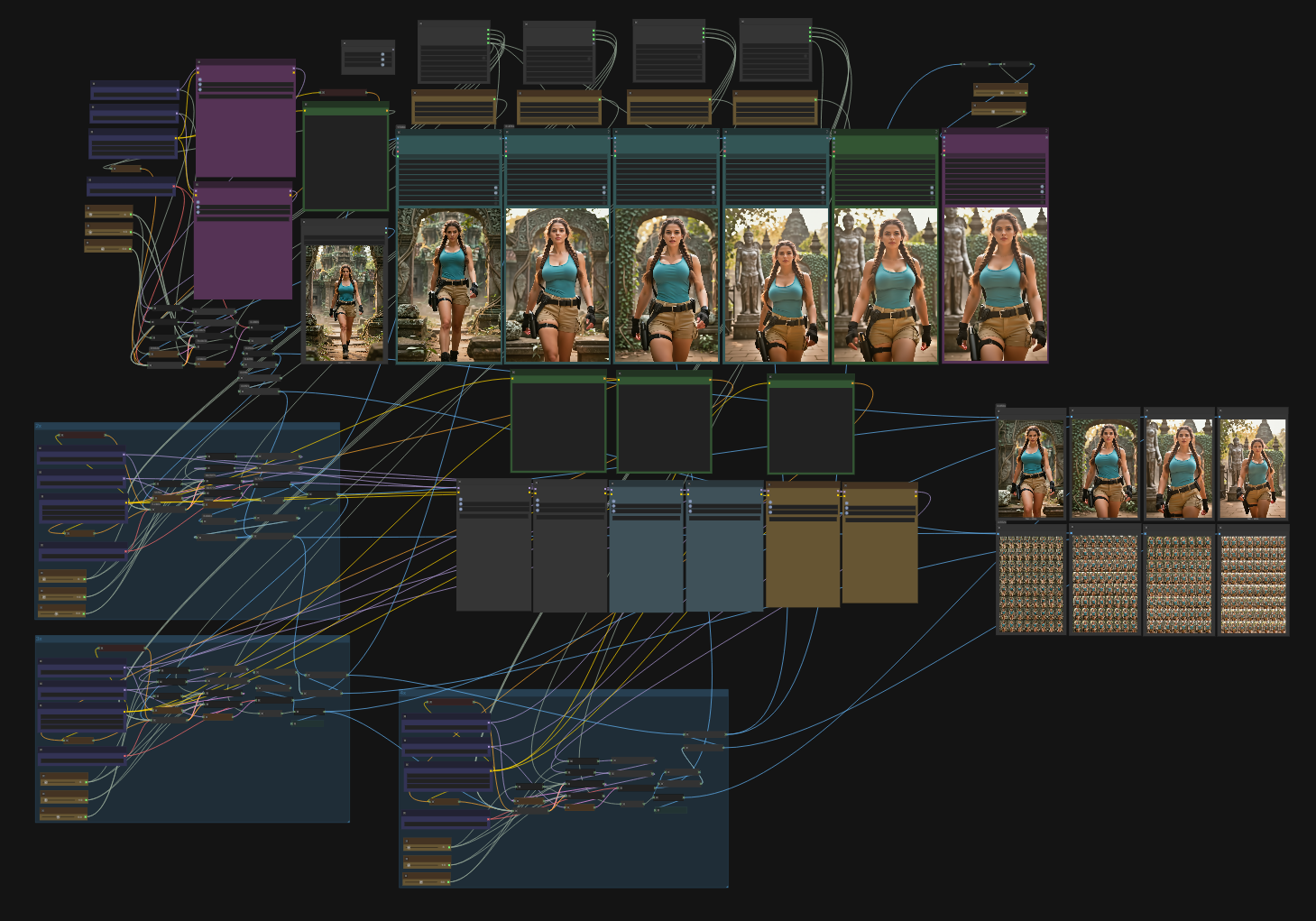Image resolution: width=1316 pixels, height=921 pixels.
Task: Click second small result image in right-side row
Action: pos(1105,469)
